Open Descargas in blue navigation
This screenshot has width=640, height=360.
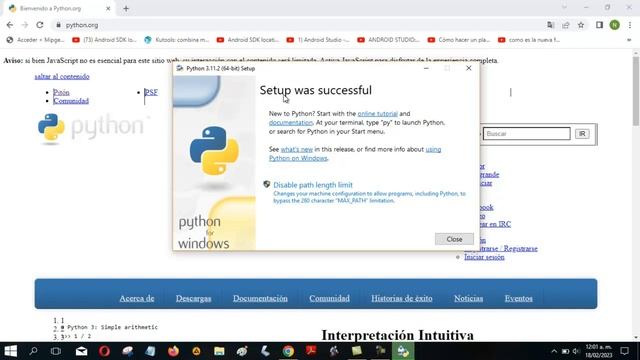point(193,298)
